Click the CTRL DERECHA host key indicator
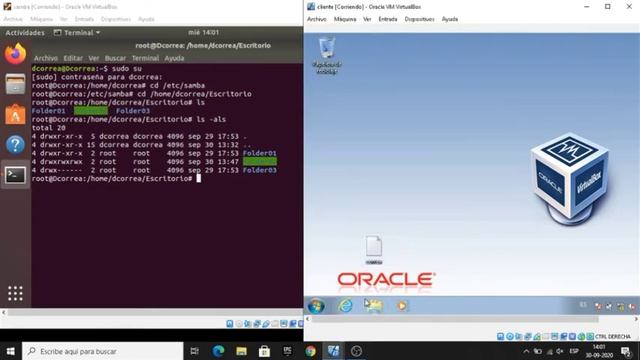 [613, 337]
